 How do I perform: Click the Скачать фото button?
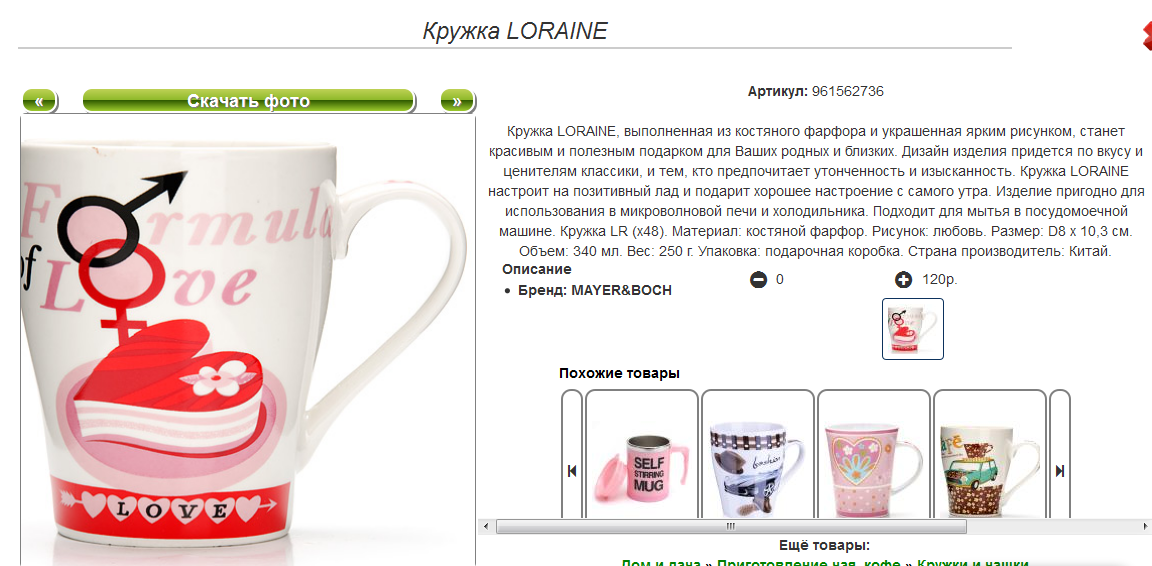pyautogui.click(x=248, y=101)
